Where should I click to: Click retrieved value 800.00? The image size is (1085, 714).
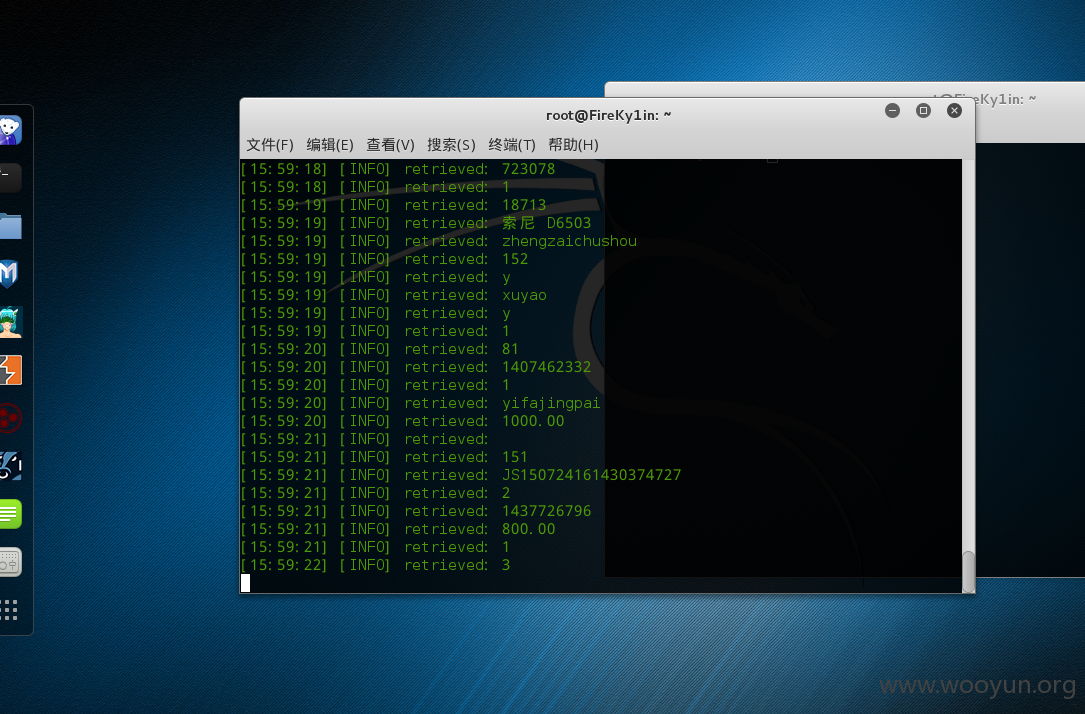point(529,529)
